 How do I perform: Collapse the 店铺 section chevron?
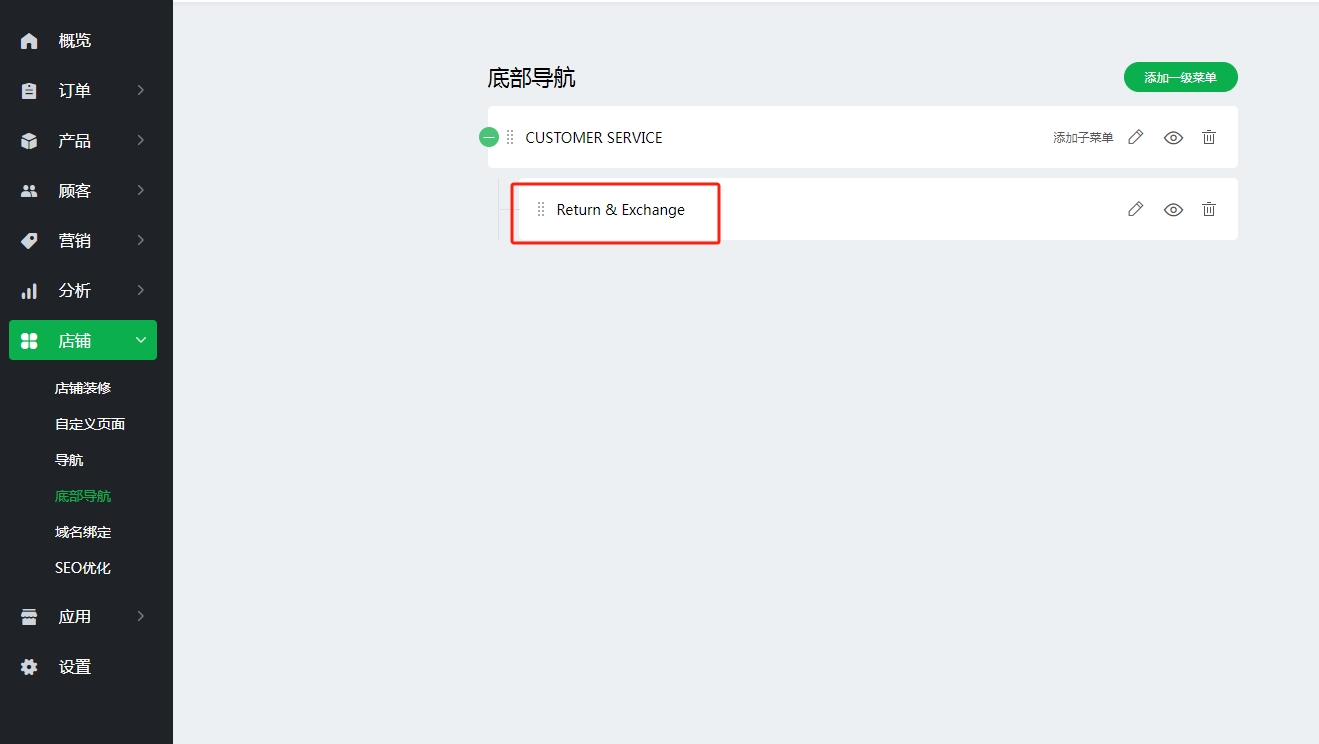(141, 340)
